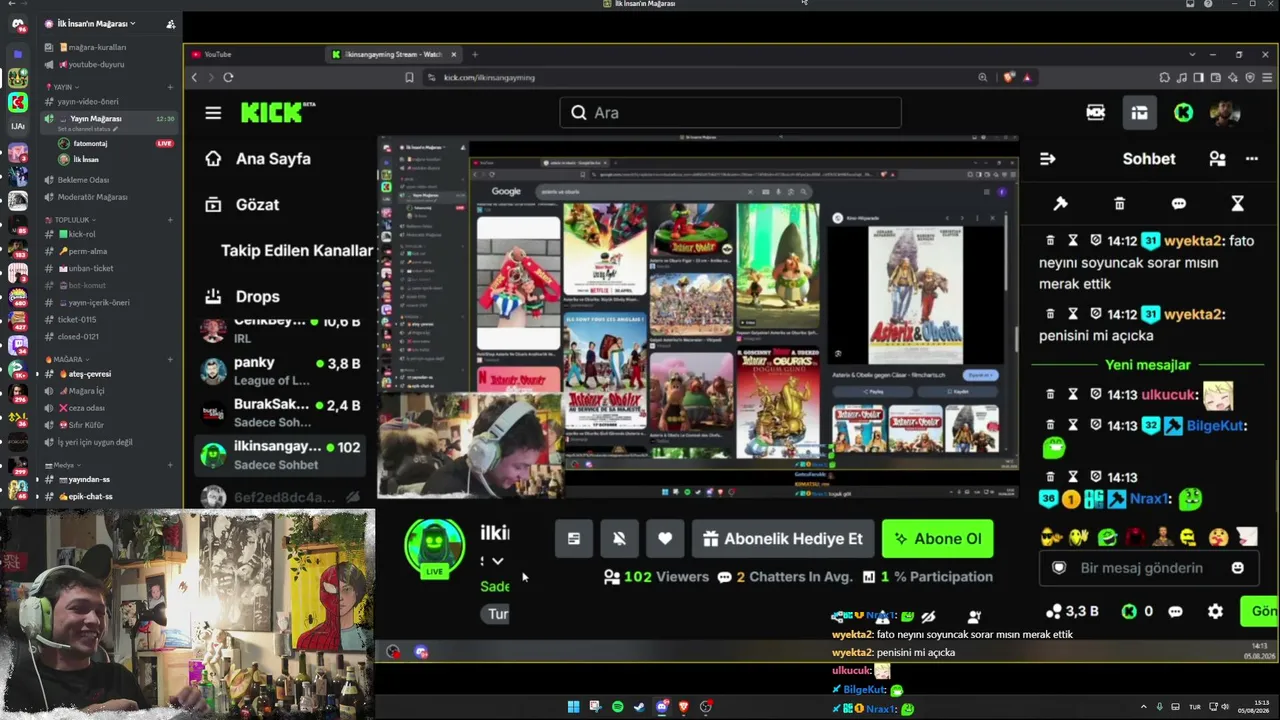This screenshot has height=720, width=1280.
Task: Open the browser tab list dropdown
Action: coord(1192,54)
